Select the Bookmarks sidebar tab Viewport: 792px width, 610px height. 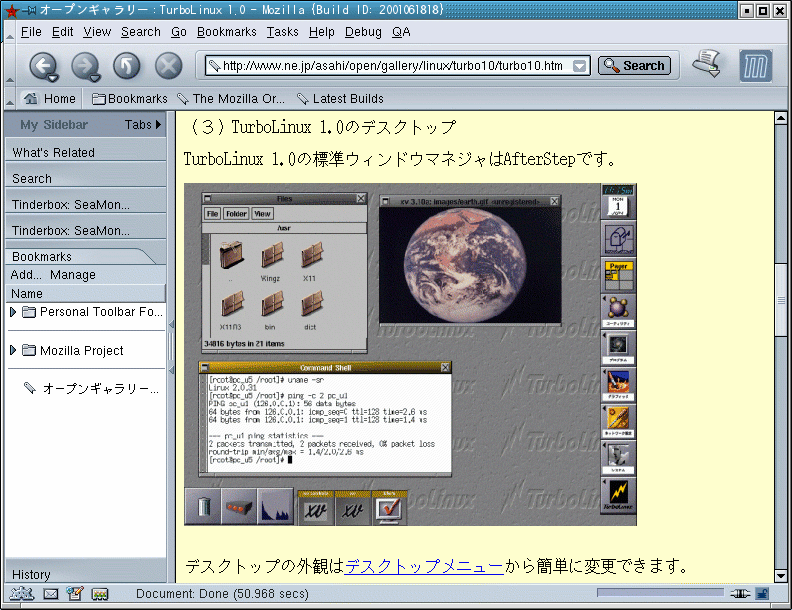pos(81,256)
